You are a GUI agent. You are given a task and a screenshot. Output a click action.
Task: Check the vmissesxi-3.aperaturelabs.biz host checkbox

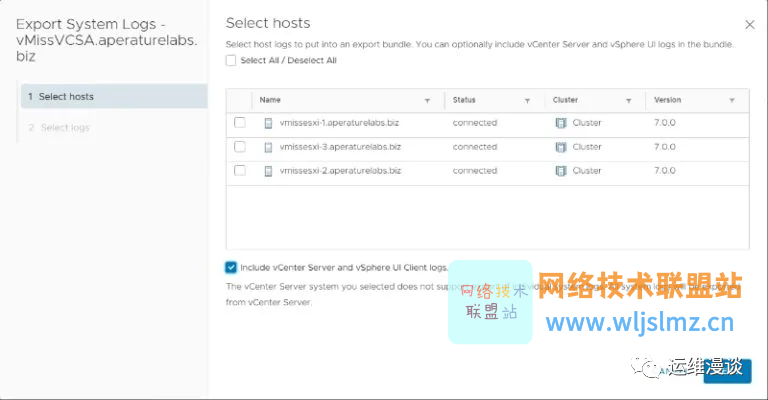pyautogui.click(x=240, y=146)
